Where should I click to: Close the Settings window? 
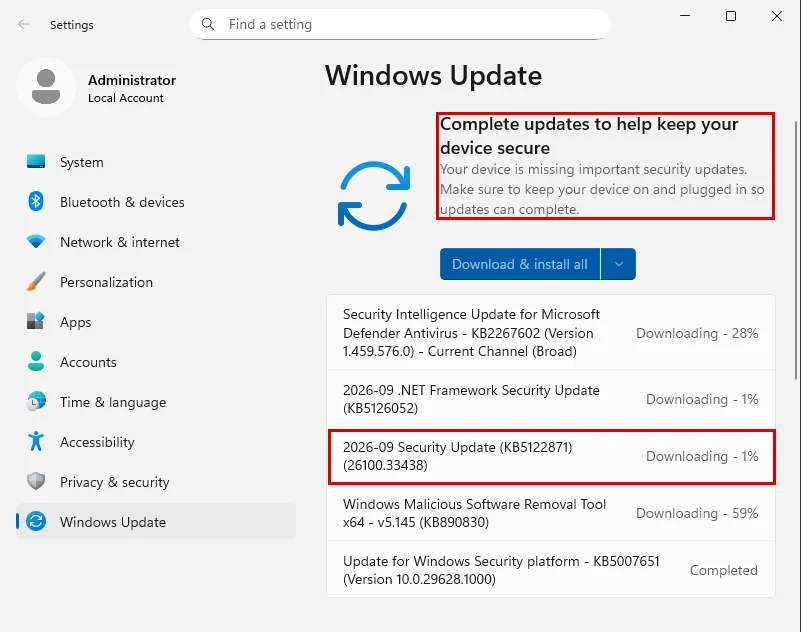[x=777, y=16]
